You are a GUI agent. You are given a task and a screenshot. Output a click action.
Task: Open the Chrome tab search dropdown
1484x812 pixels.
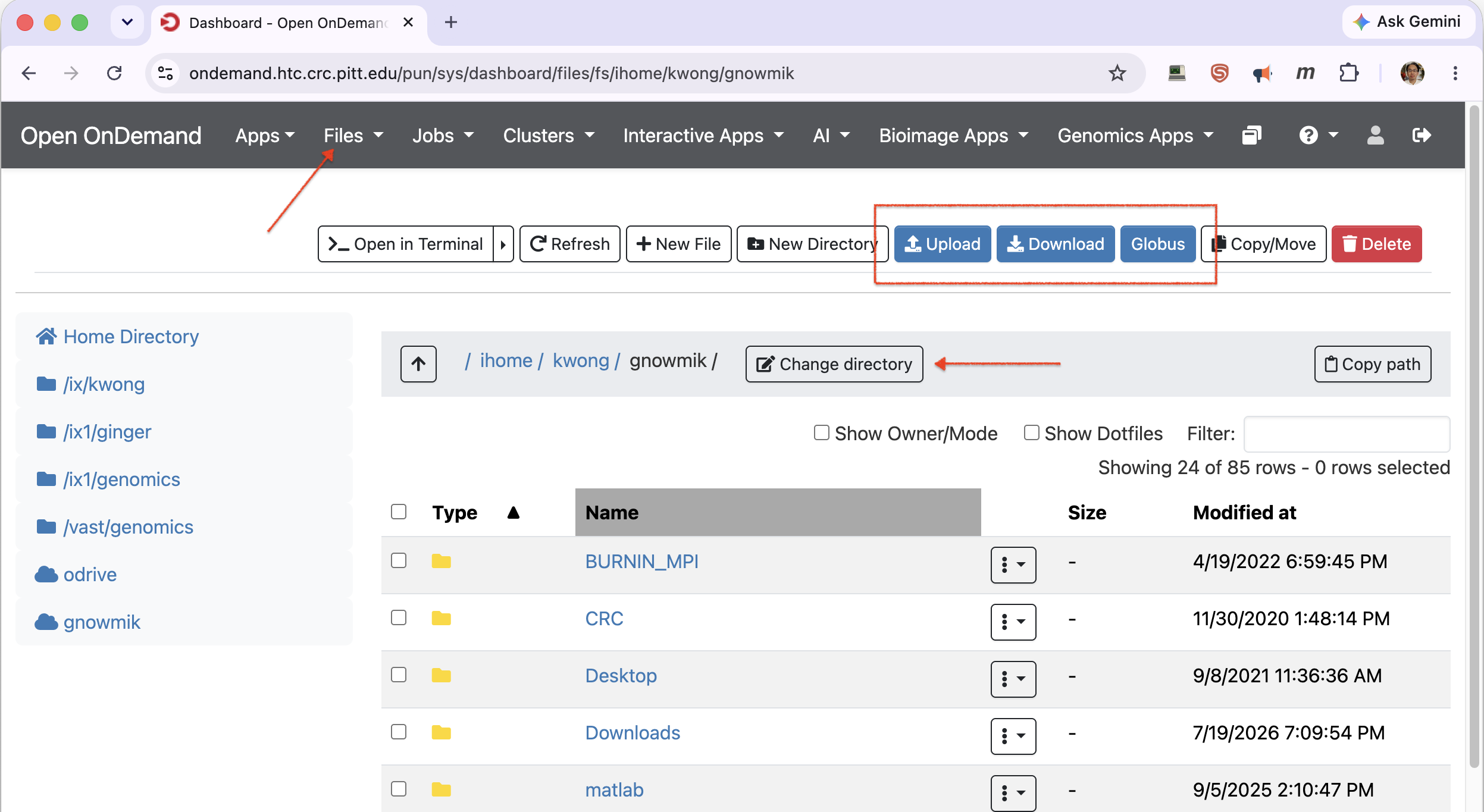point(127,23)
